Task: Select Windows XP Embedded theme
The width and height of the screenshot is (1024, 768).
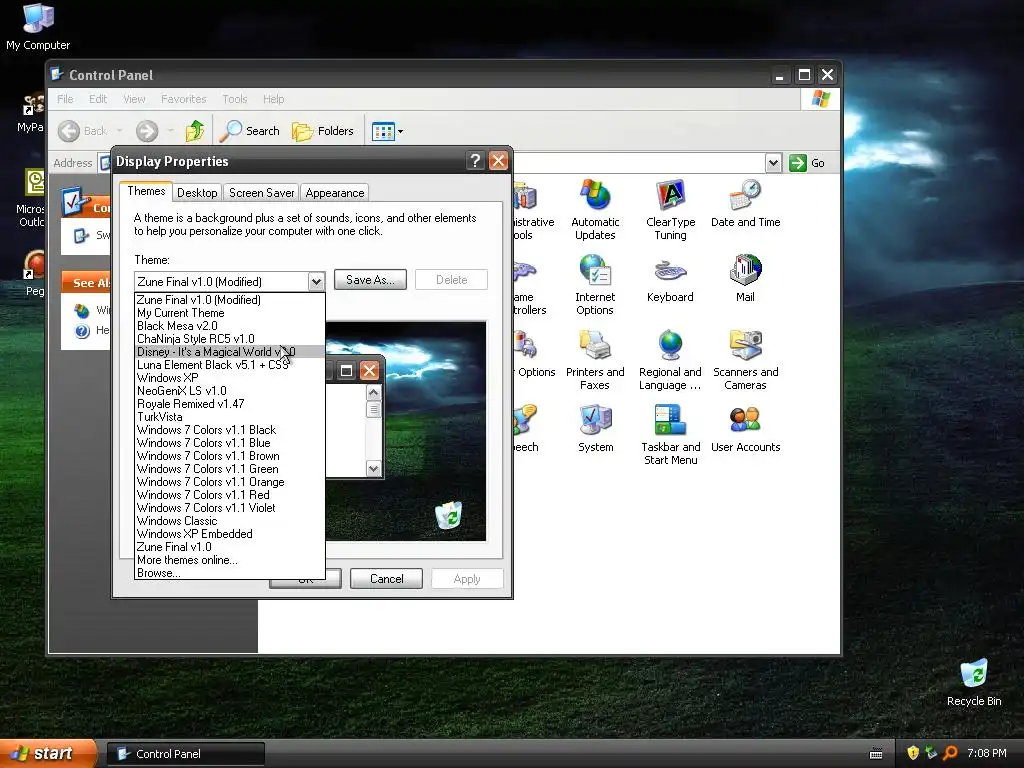Action: 229,534
